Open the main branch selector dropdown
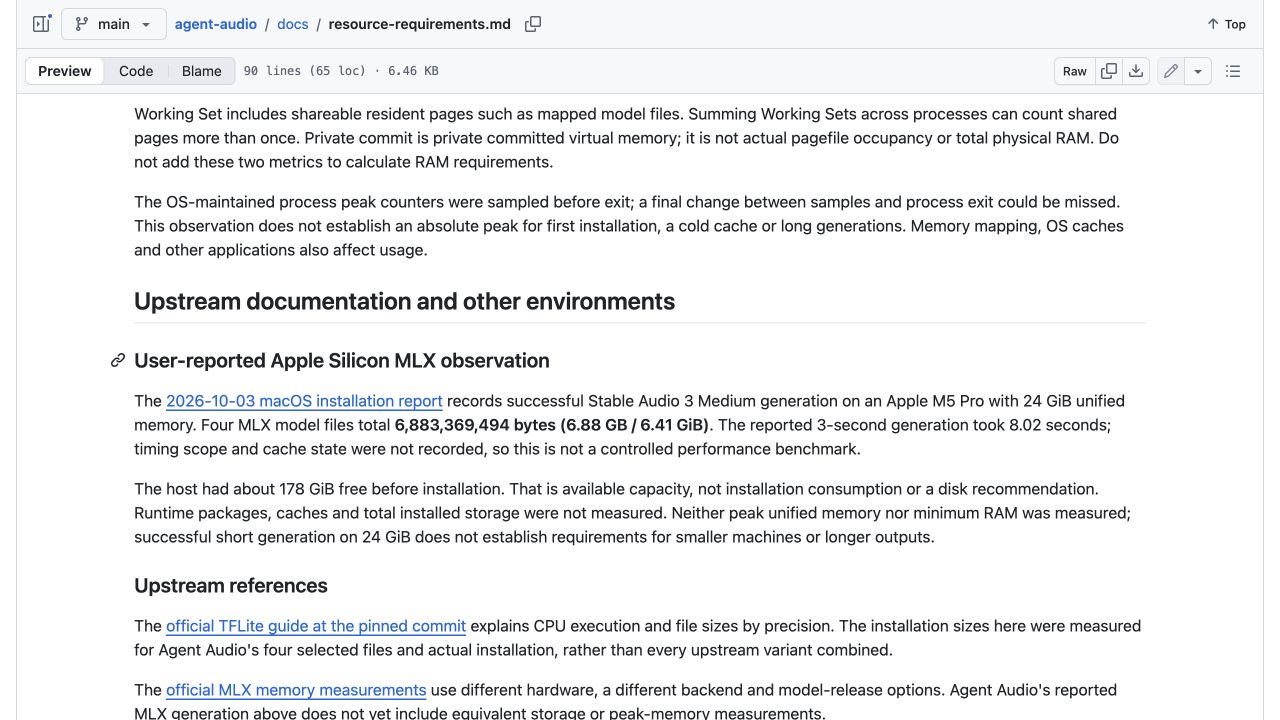Image resolution: width=1280 pixels, height=720 pixels. (x=113, y=24)
